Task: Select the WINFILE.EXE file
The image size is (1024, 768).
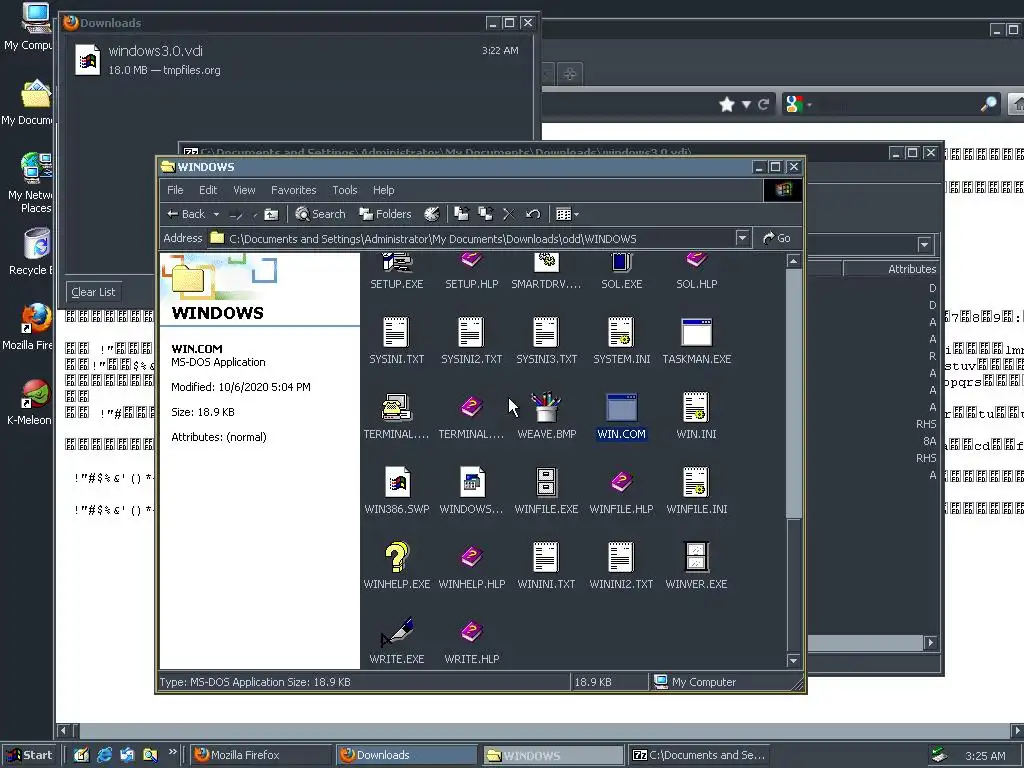Action: click(547, 491)
